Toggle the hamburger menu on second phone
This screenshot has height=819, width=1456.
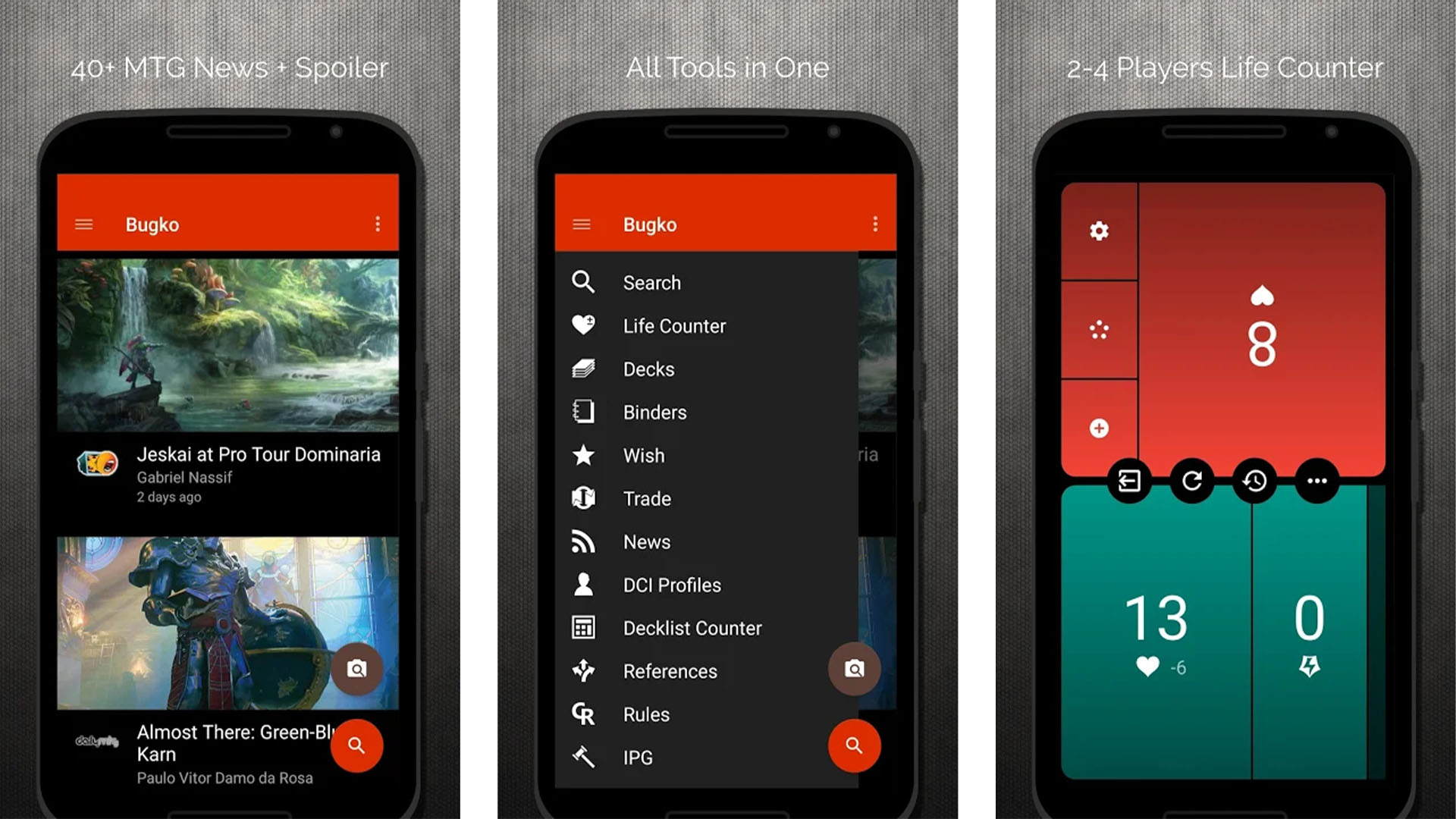pos(582,224)
